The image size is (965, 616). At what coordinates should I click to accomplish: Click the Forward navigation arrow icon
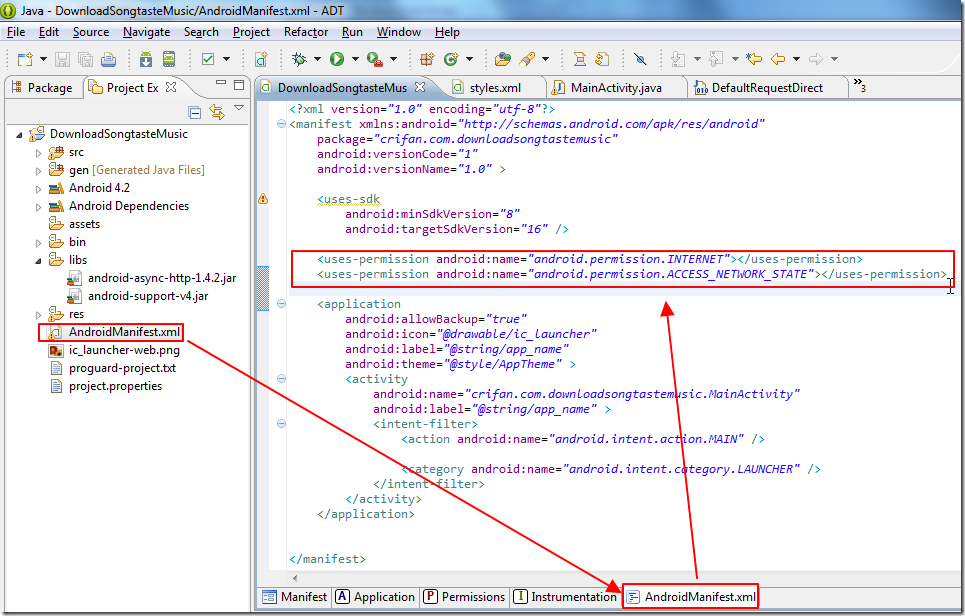coord(816,59)
